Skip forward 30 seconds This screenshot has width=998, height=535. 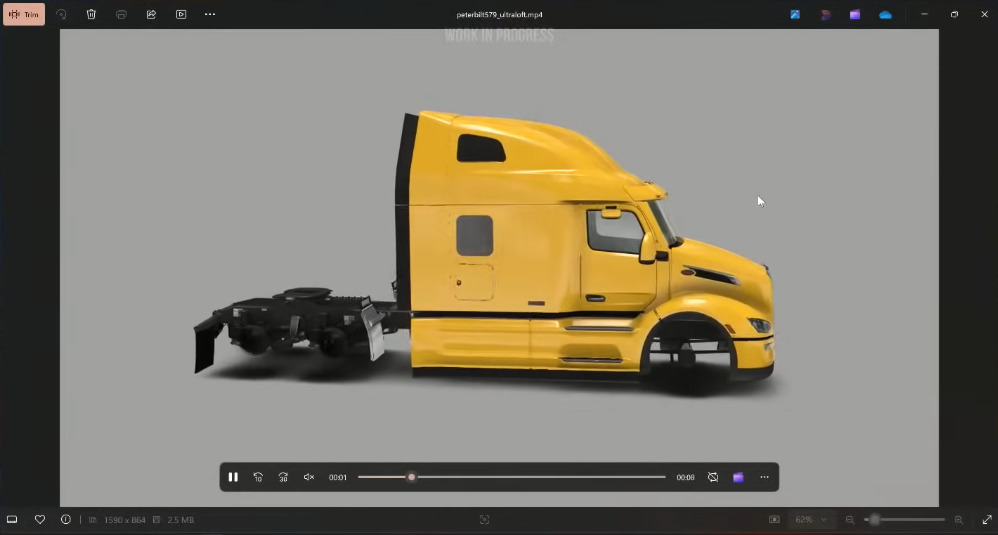click(283, 477)
